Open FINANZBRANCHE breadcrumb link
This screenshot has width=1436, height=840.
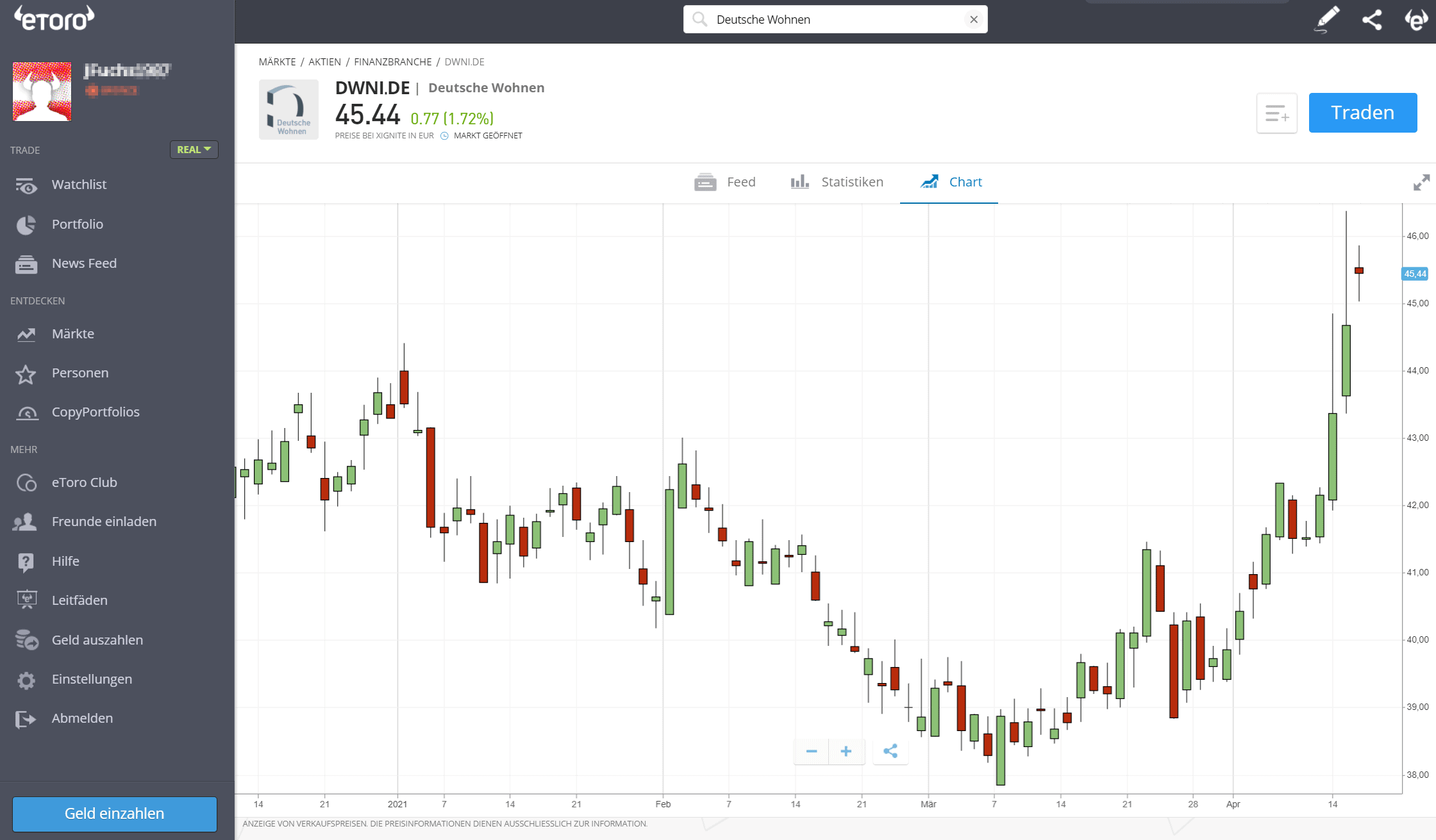[392, 62]
